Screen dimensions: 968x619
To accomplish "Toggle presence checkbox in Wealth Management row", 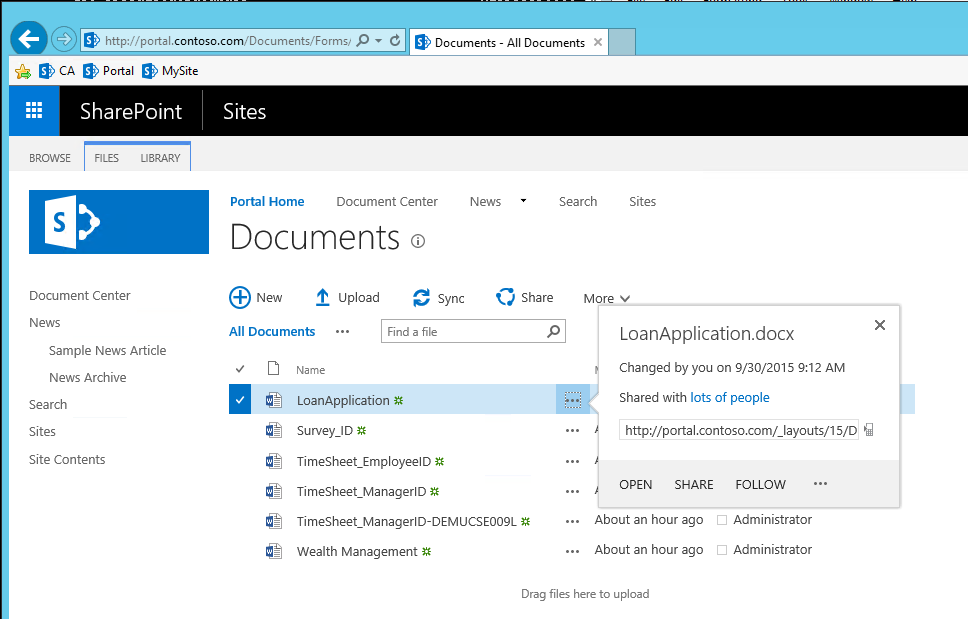I will 722,550.
